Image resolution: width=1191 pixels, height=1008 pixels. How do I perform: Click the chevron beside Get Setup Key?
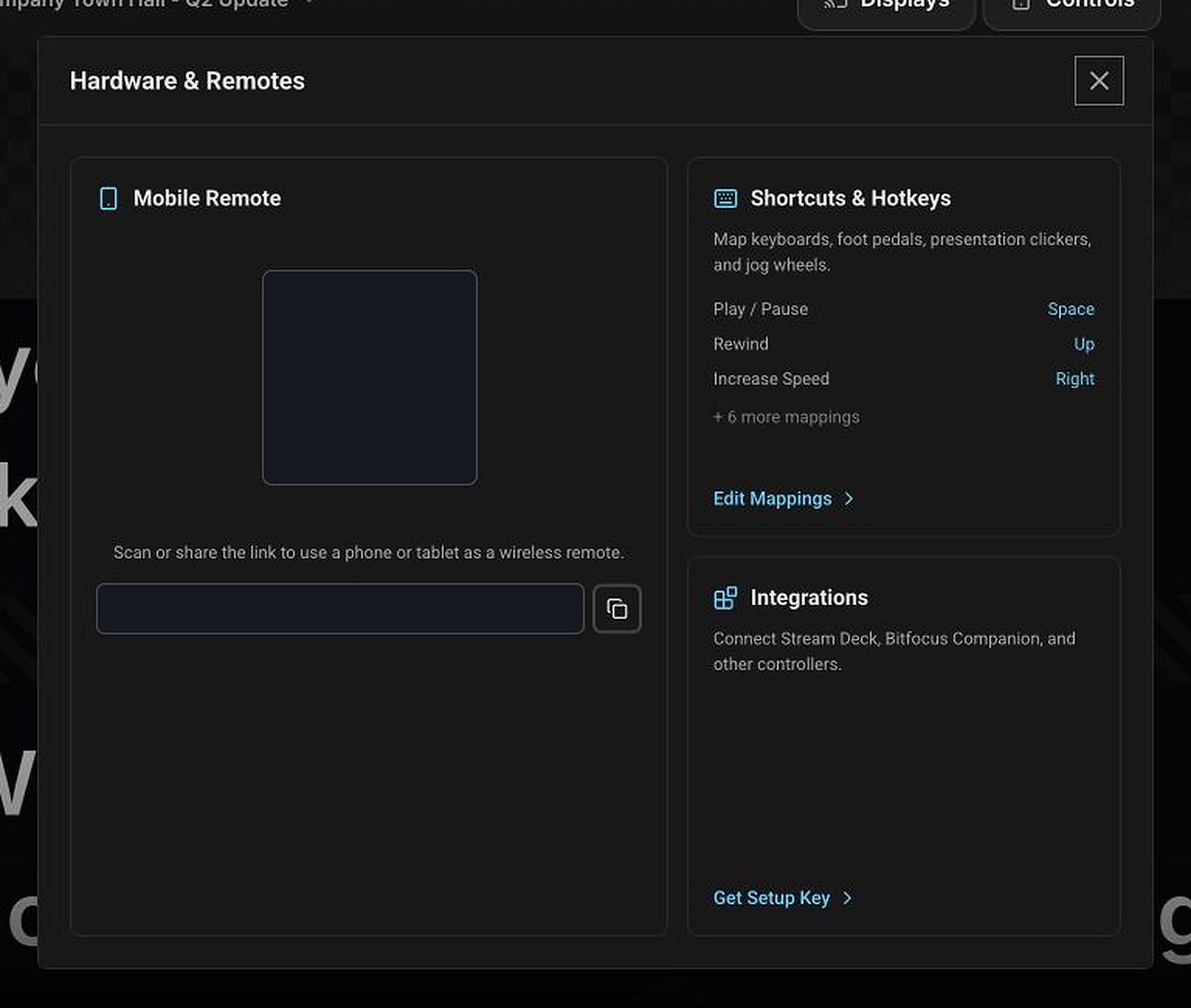click(847, 898)
